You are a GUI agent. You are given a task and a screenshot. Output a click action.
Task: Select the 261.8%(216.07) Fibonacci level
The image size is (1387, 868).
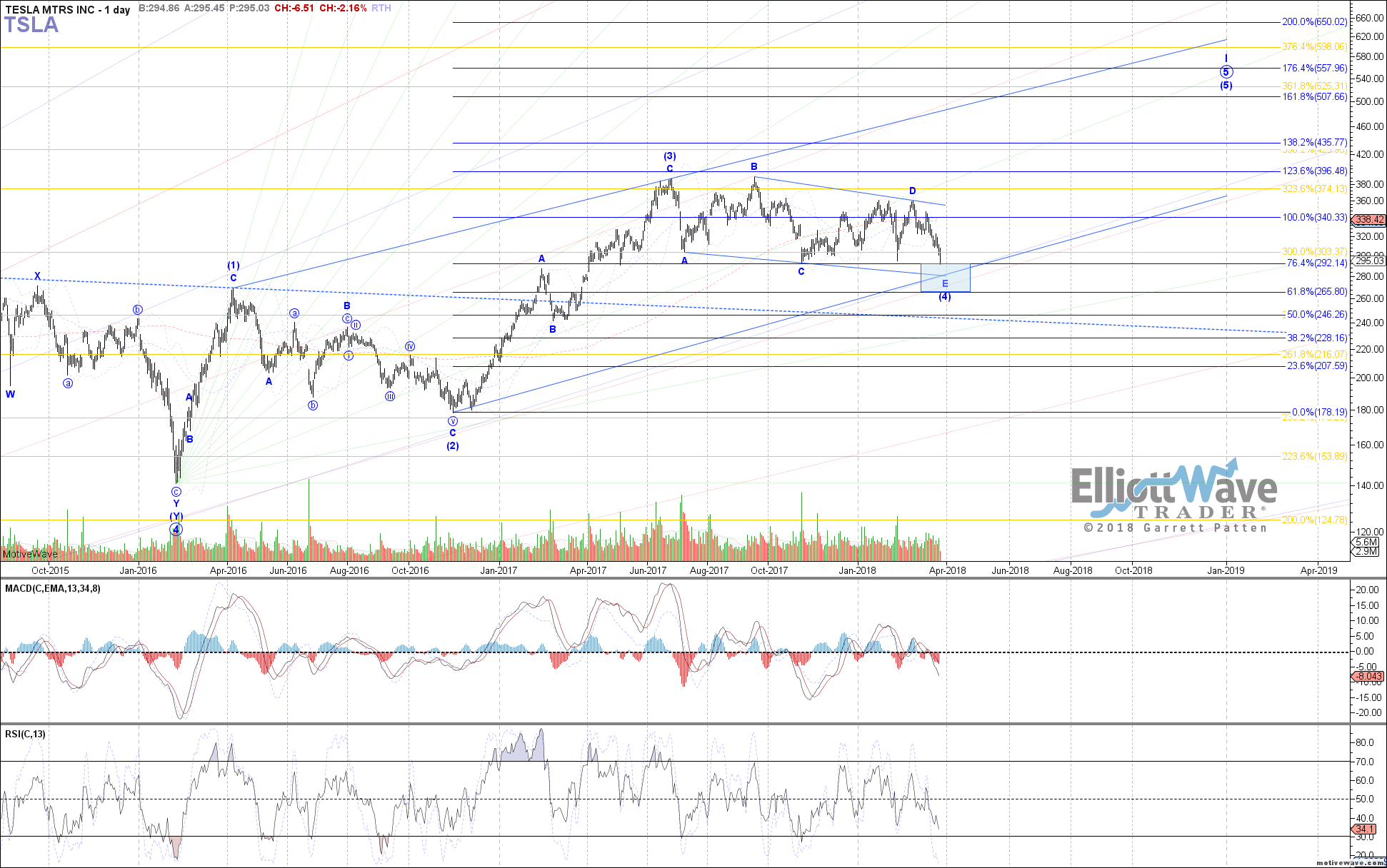coord(1314,355)
